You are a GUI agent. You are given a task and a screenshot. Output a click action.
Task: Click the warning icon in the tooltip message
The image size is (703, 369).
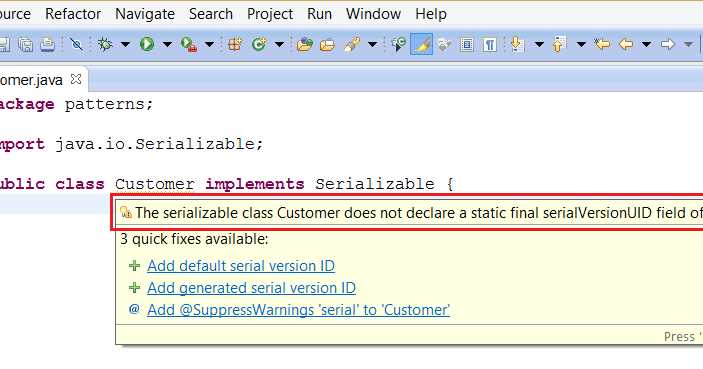pyautogui.click(x=126, y=213)
